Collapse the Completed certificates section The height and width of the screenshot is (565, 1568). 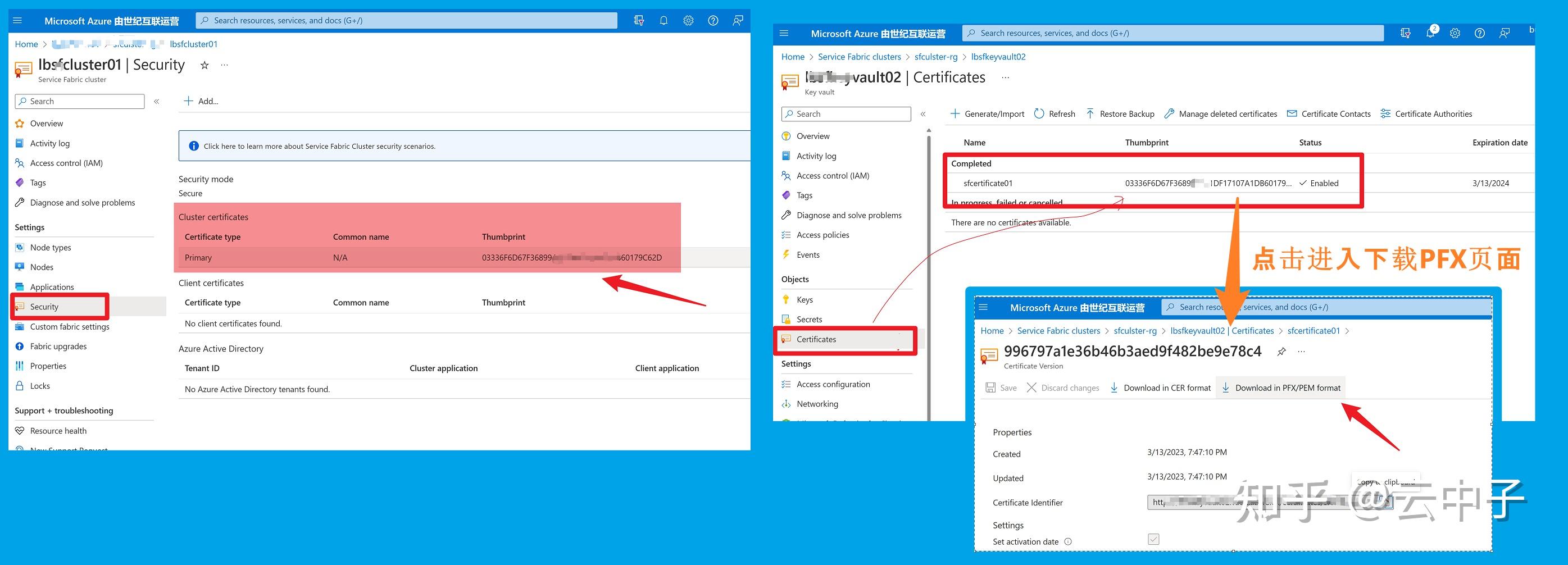coord(971,163)
